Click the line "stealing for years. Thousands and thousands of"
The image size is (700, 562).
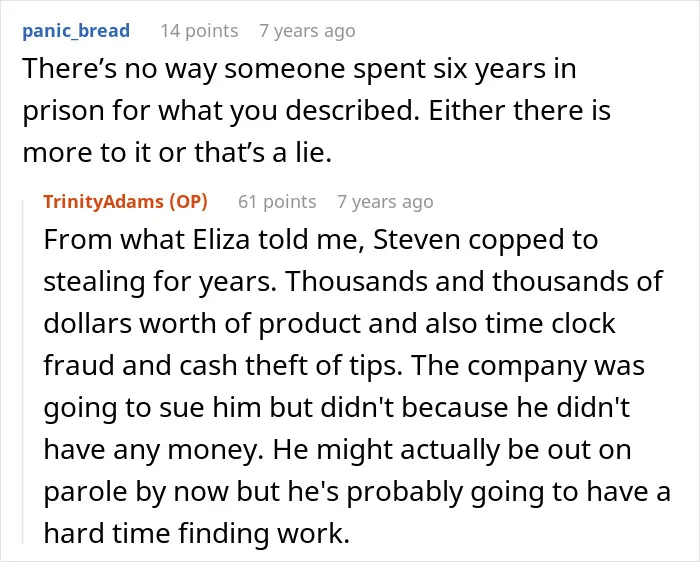tap(353, 282)
